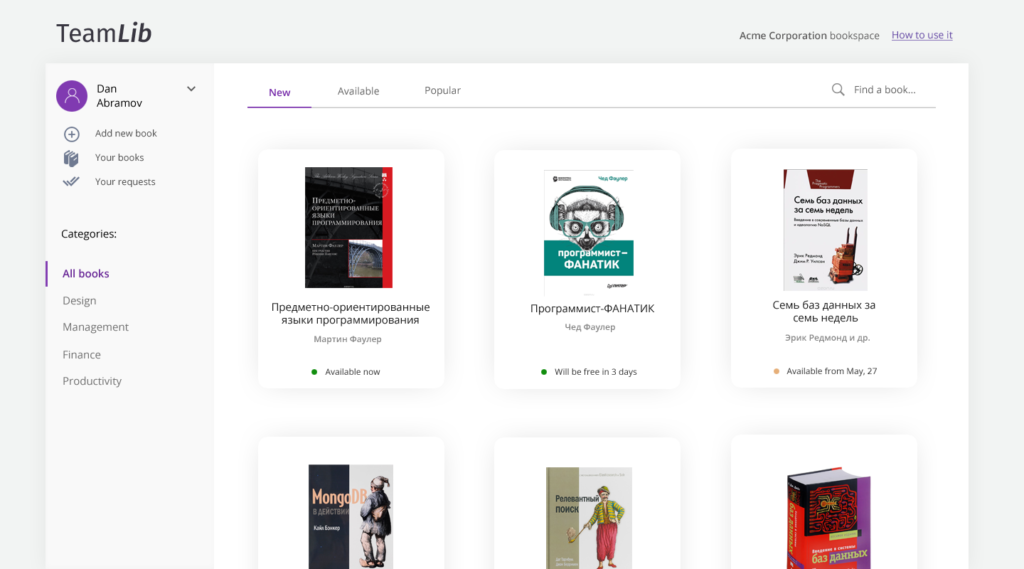Click author name Эрик Редмонд и др.
This screenshot has height=569, width=1024.
pyautogui.click(x=827, y=338)
